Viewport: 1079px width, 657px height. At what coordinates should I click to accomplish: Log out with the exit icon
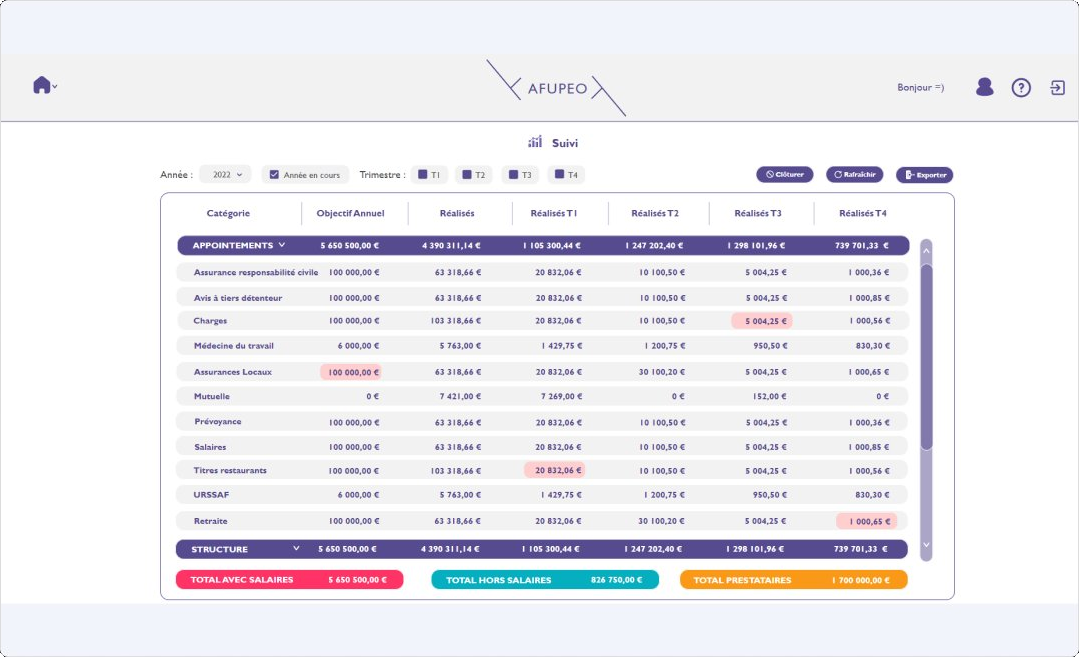coord(1057,87)
